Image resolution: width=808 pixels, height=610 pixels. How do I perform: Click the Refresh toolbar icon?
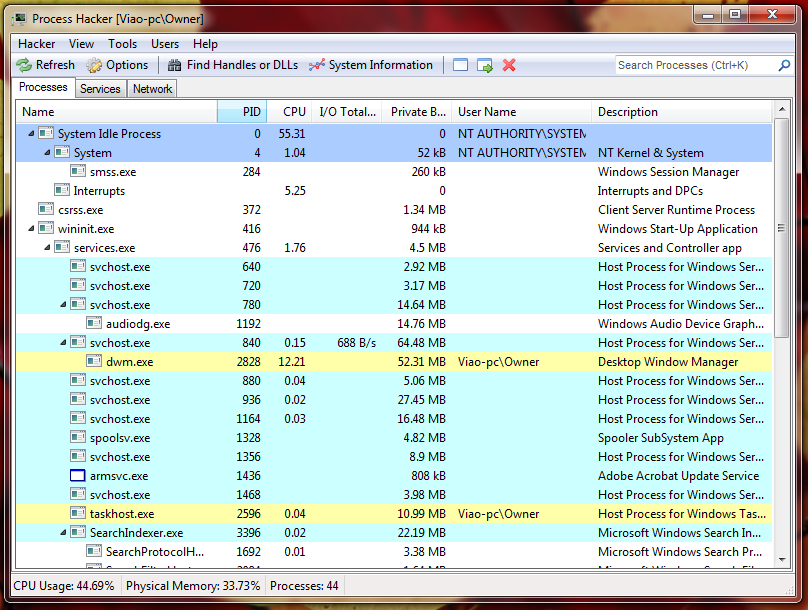click(x=24, y=65)
